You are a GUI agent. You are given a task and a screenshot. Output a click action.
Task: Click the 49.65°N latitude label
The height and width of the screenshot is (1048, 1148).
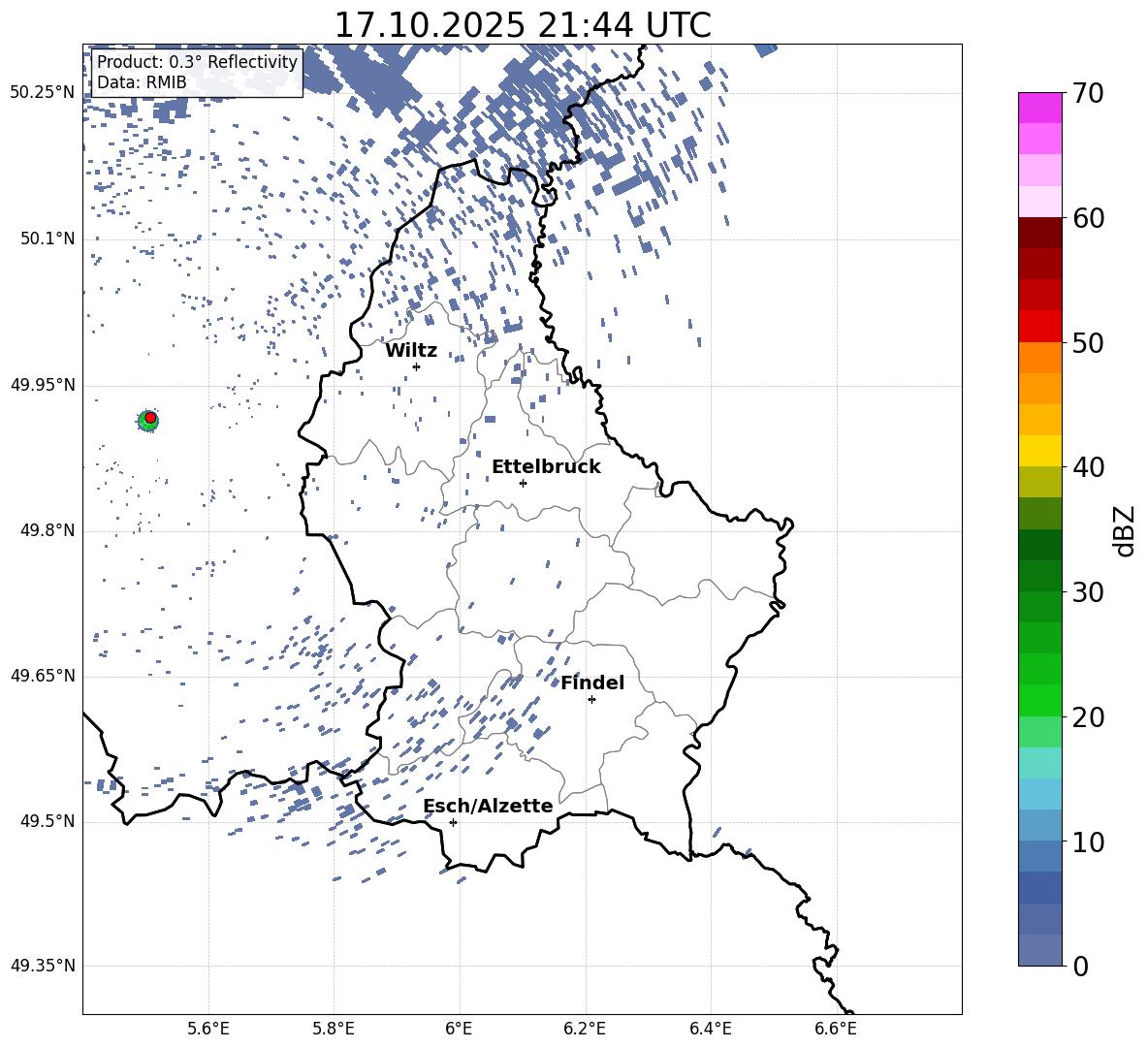43,676
